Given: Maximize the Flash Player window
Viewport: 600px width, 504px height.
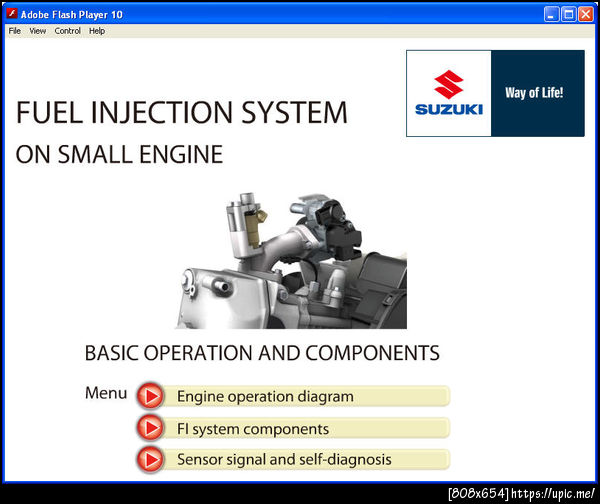Looking at the screenshot, I should 569,15.
